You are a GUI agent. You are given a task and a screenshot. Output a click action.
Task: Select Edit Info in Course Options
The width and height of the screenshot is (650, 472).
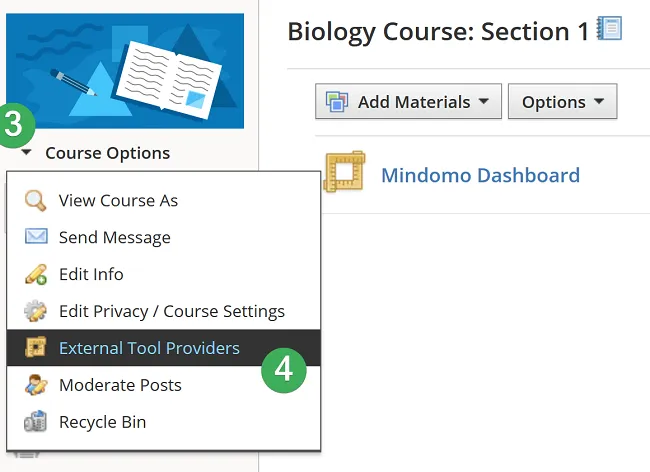[91, 274]
